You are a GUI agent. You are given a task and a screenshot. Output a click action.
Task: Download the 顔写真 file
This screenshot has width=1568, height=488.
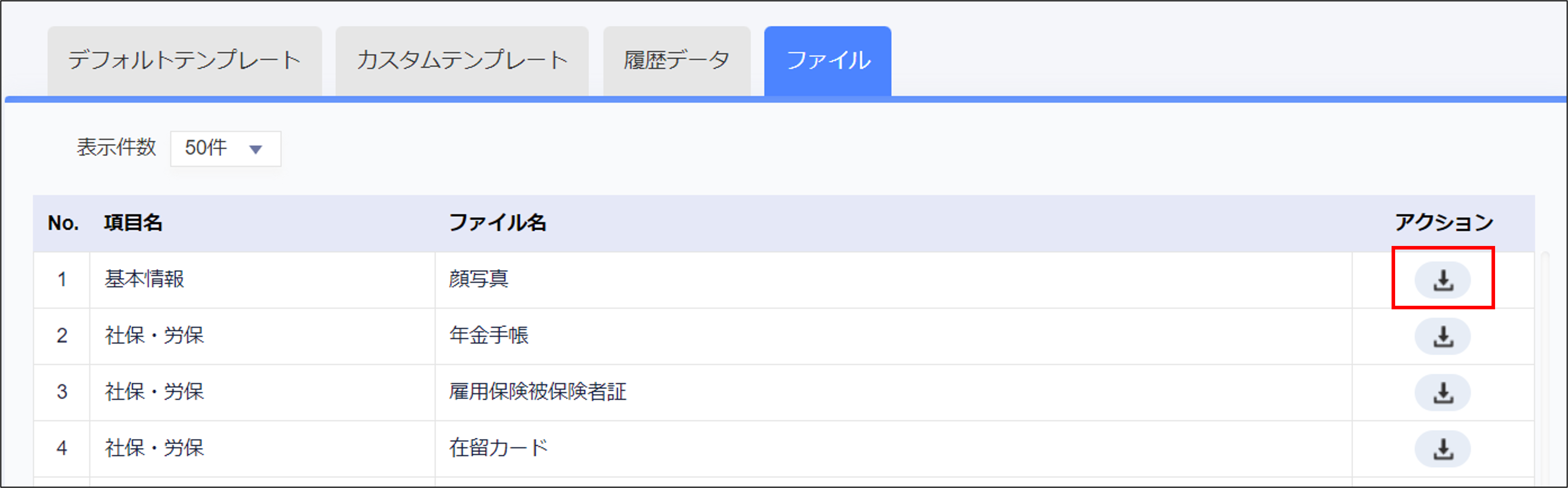(1442, 280)
